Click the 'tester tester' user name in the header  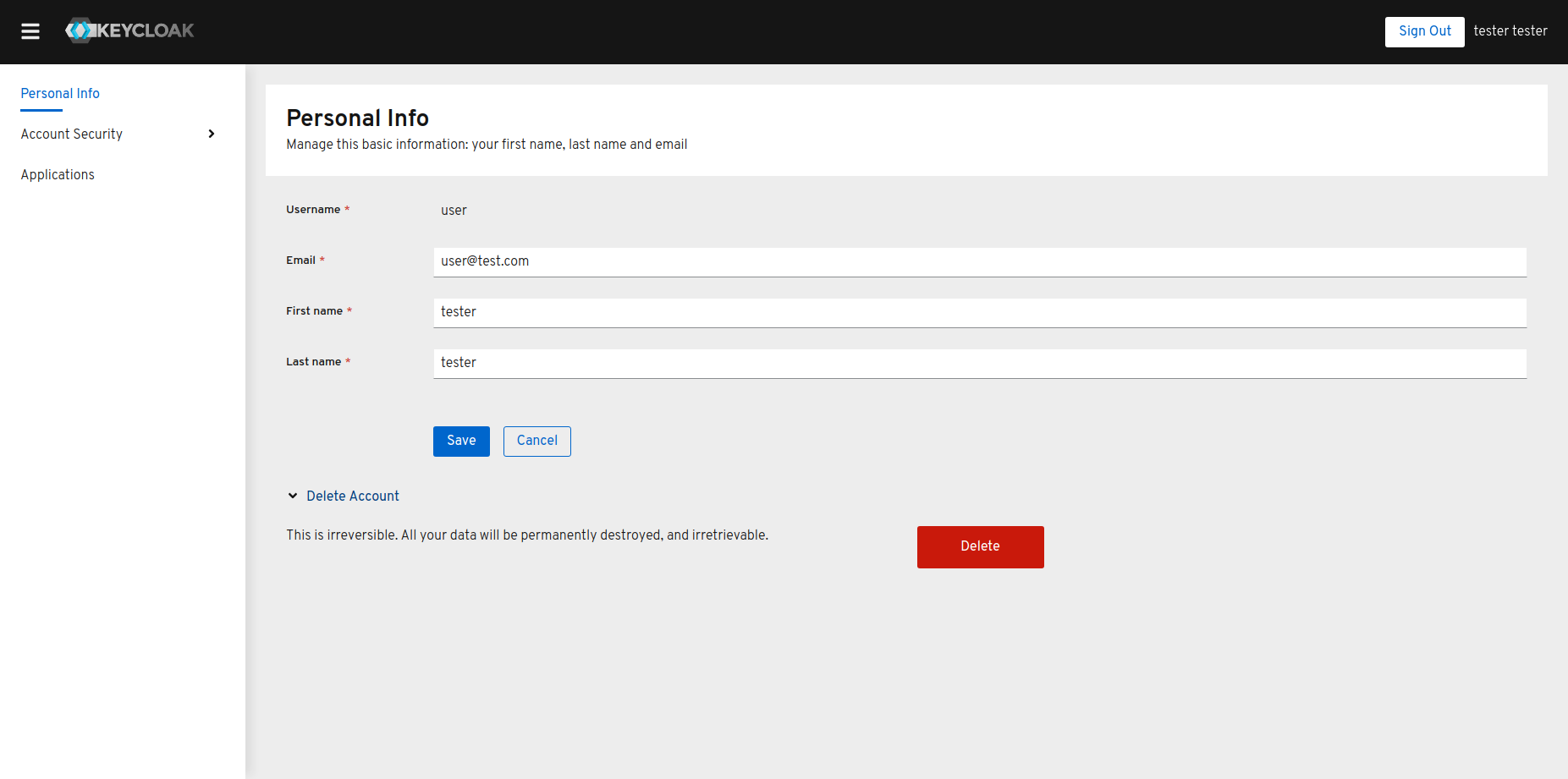pyautogui.click(x=1510, y=31)
